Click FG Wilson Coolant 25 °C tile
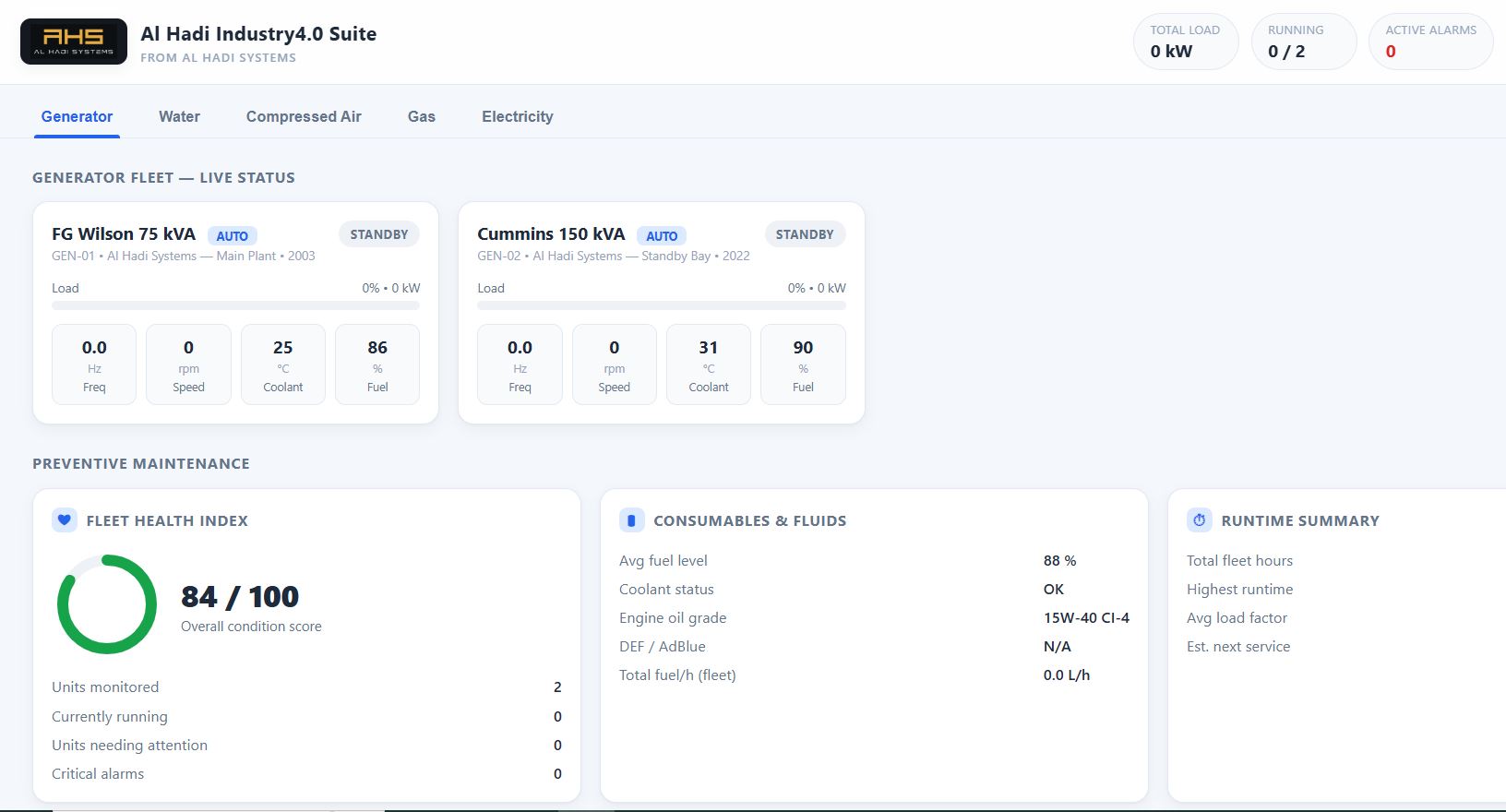 coord(283,364)
